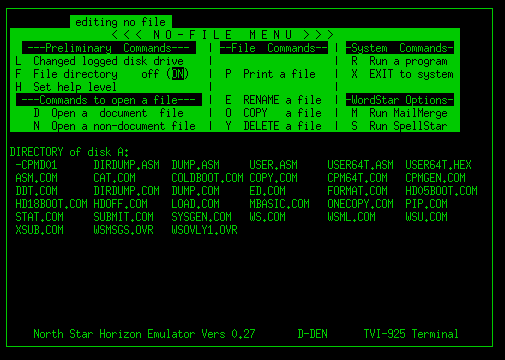Click file SYSGEN.COM in directory
The height and width of the screenshot is (360, 505).
[201, 217]
